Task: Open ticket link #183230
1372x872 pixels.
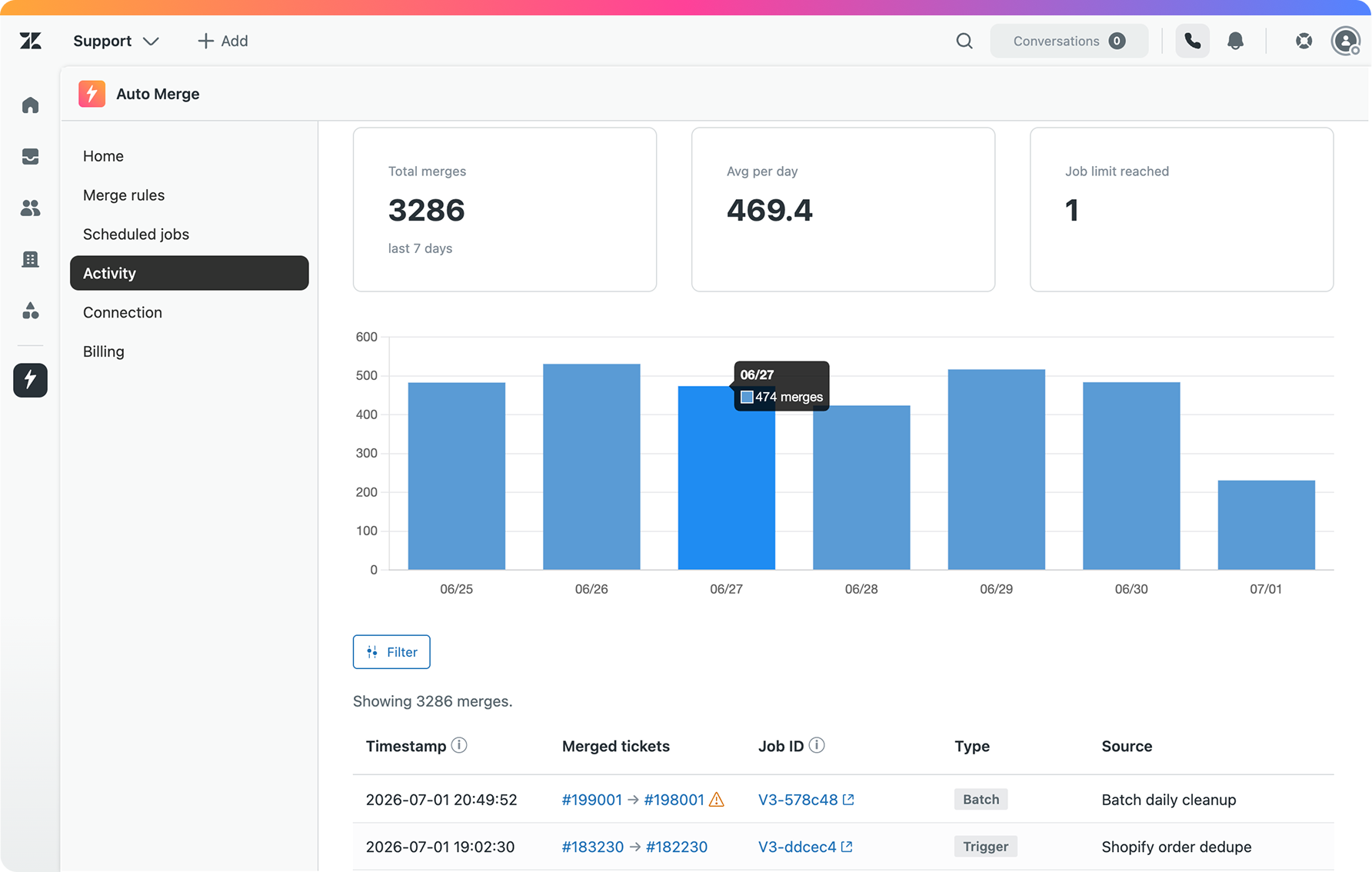Action: point(592,847)
